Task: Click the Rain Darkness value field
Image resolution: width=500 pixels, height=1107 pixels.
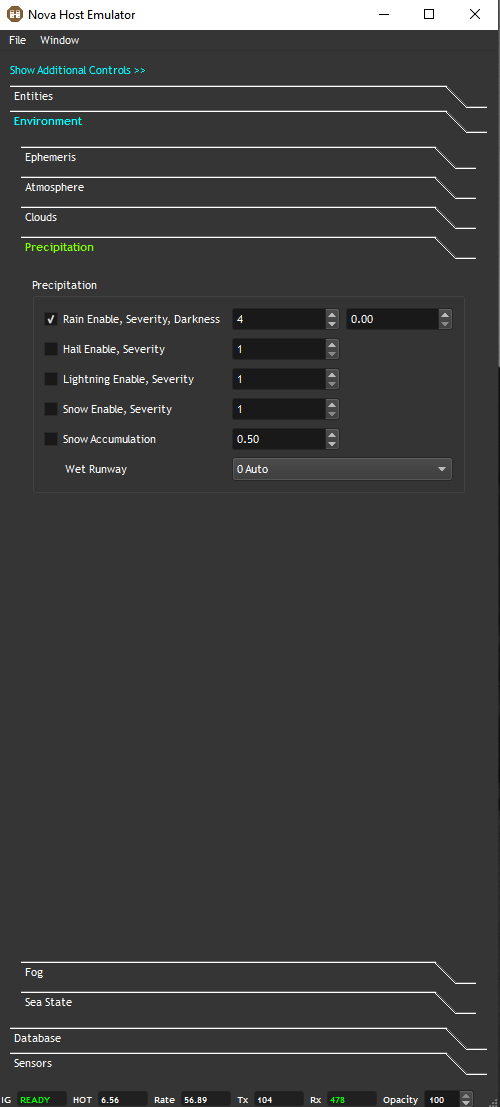Action: pos(392,319)
